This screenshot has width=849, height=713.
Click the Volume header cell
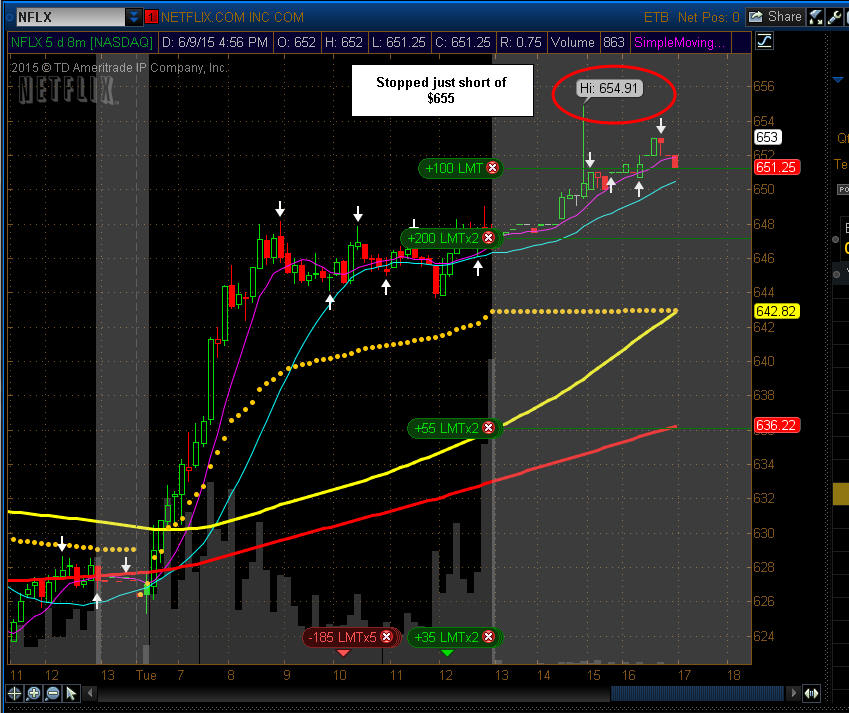click(x=573, y=42)
